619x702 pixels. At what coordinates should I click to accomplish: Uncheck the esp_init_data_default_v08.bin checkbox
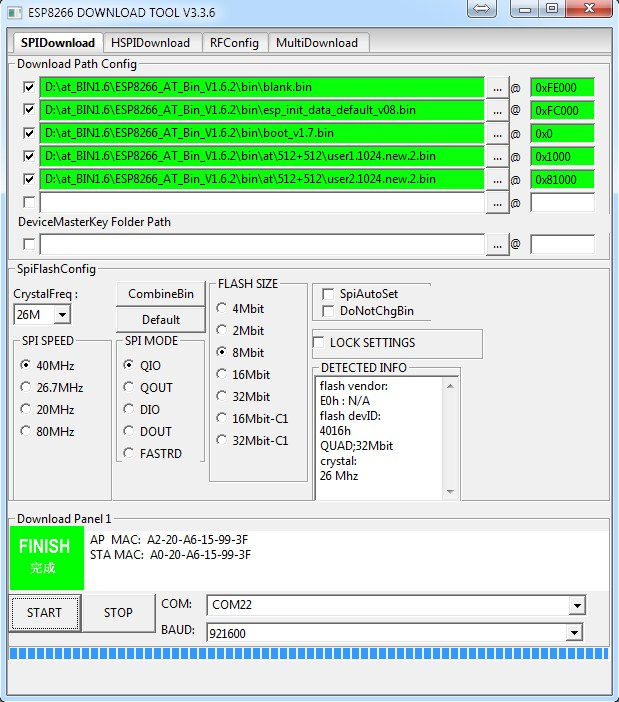[29, 110]
